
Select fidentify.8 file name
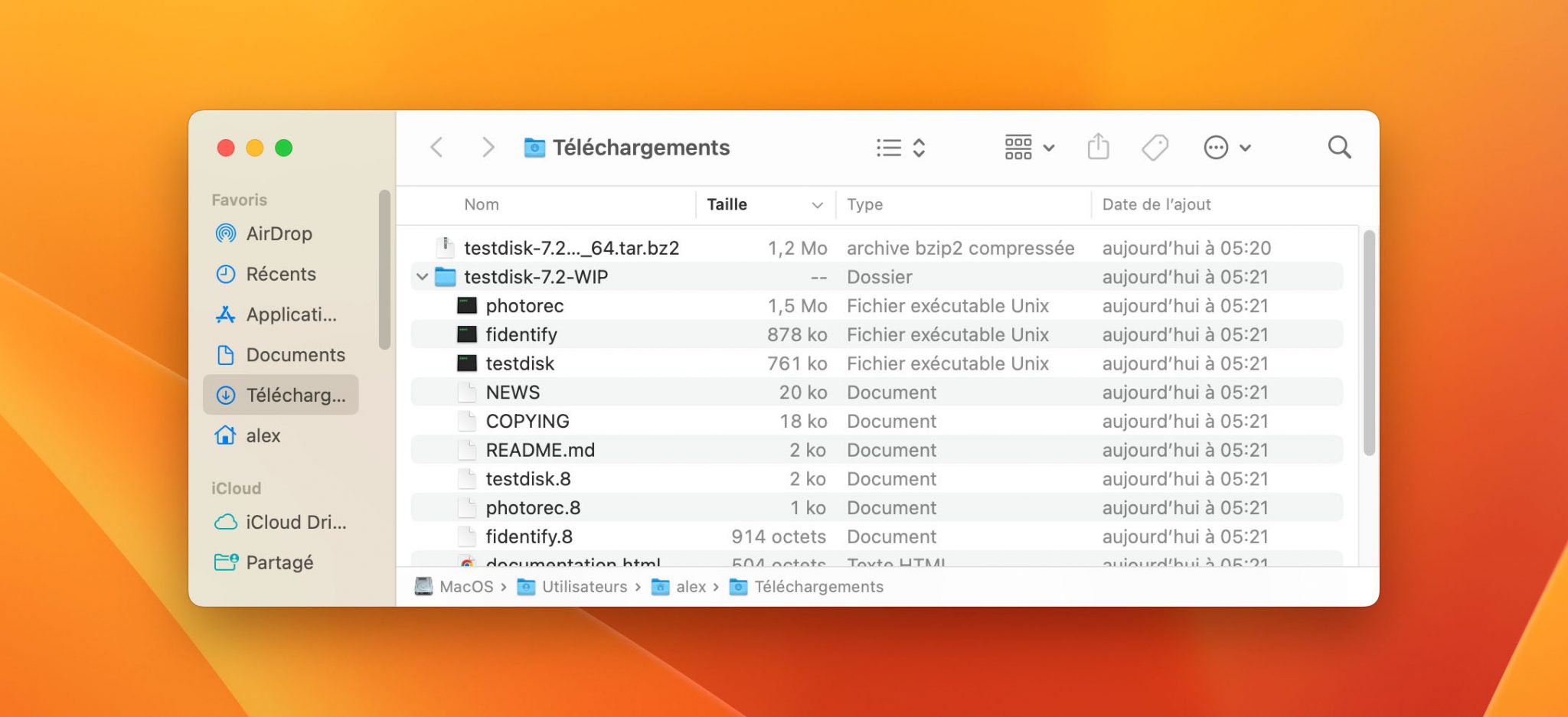[x=529, y=536]
